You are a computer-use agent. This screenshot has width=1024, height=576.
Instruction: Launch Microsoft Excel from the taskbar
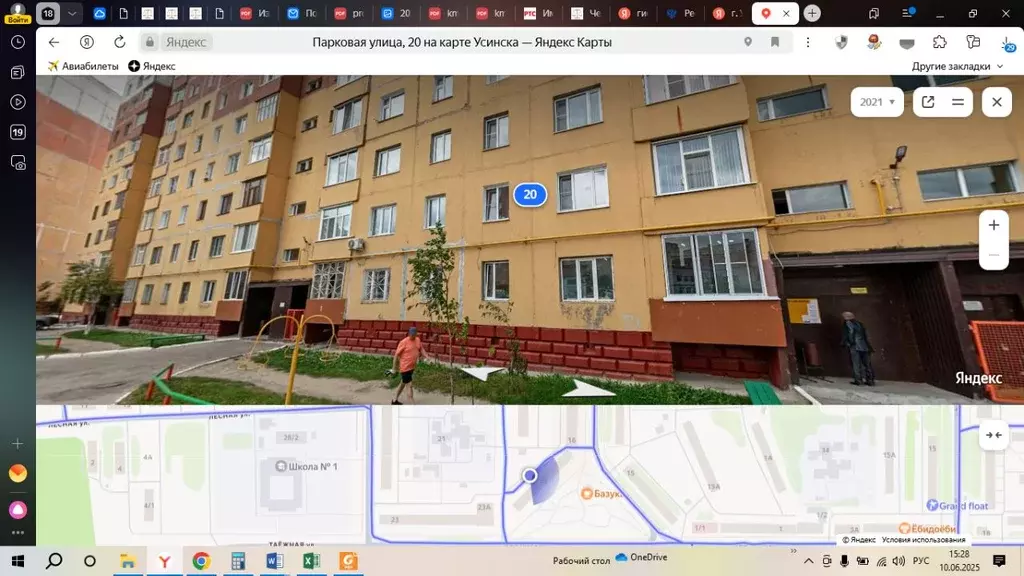[x=311, y=560]
